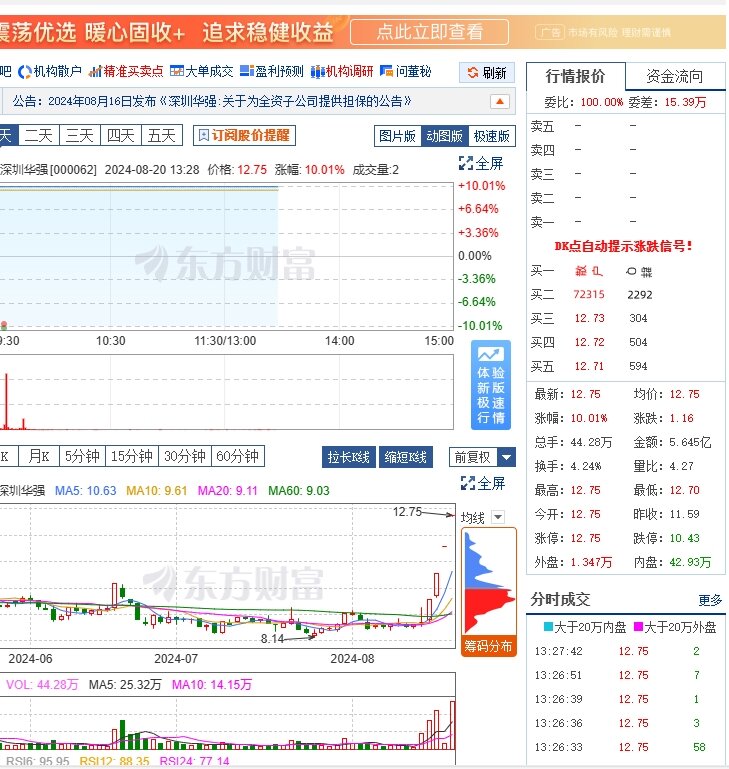Click trade row at 13:27:42
The width and height of the screenshot is (729, 769).
pos(625,651)
